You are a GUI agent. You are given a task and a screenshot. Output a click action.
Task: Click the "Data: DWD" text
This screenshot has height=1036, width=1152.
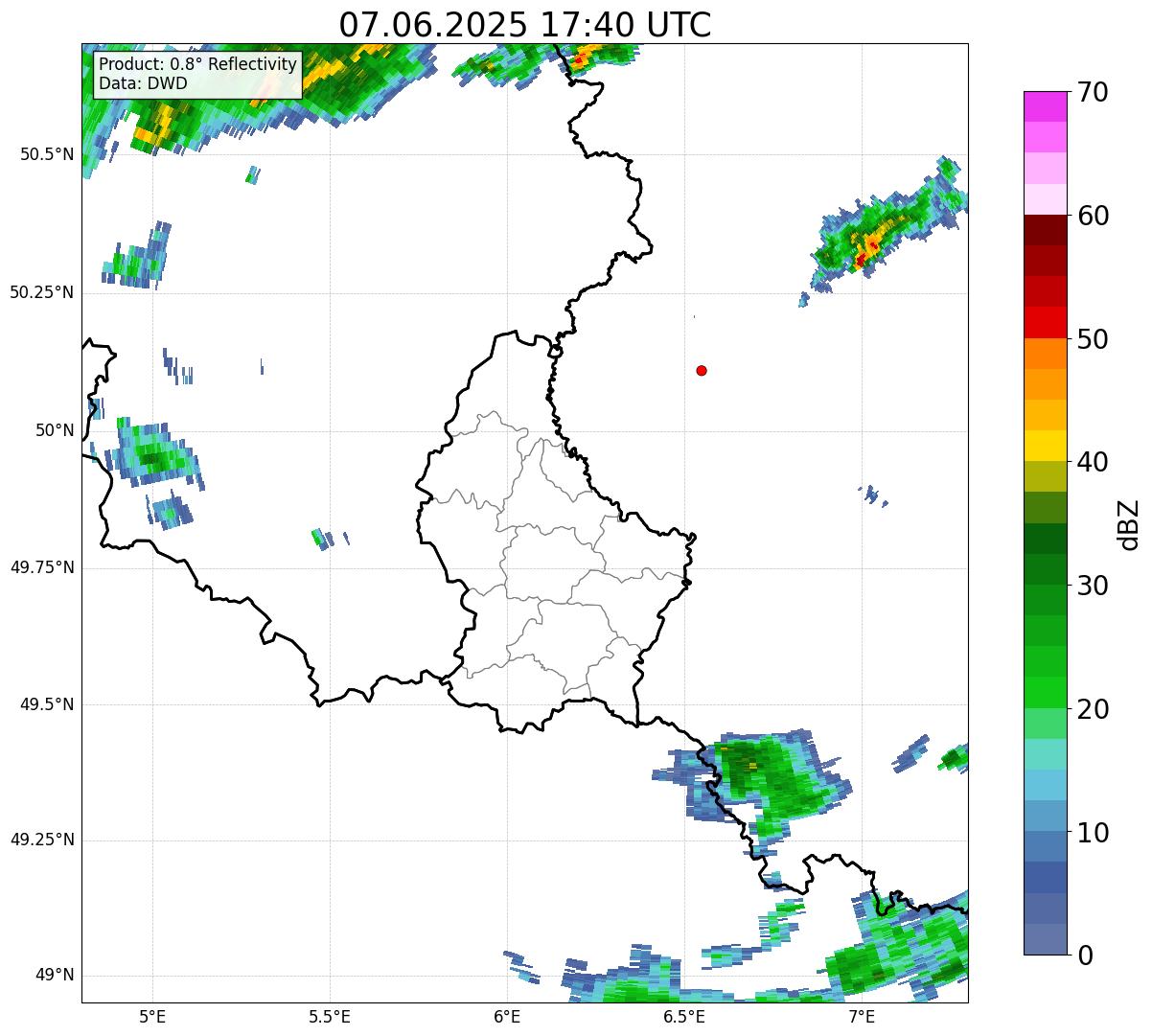[x=143, y=83]
